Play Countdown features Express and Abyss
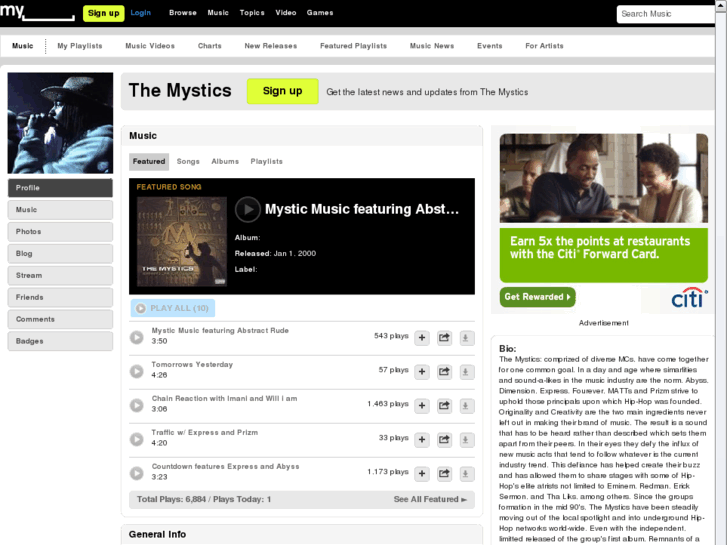 (136, 473)
